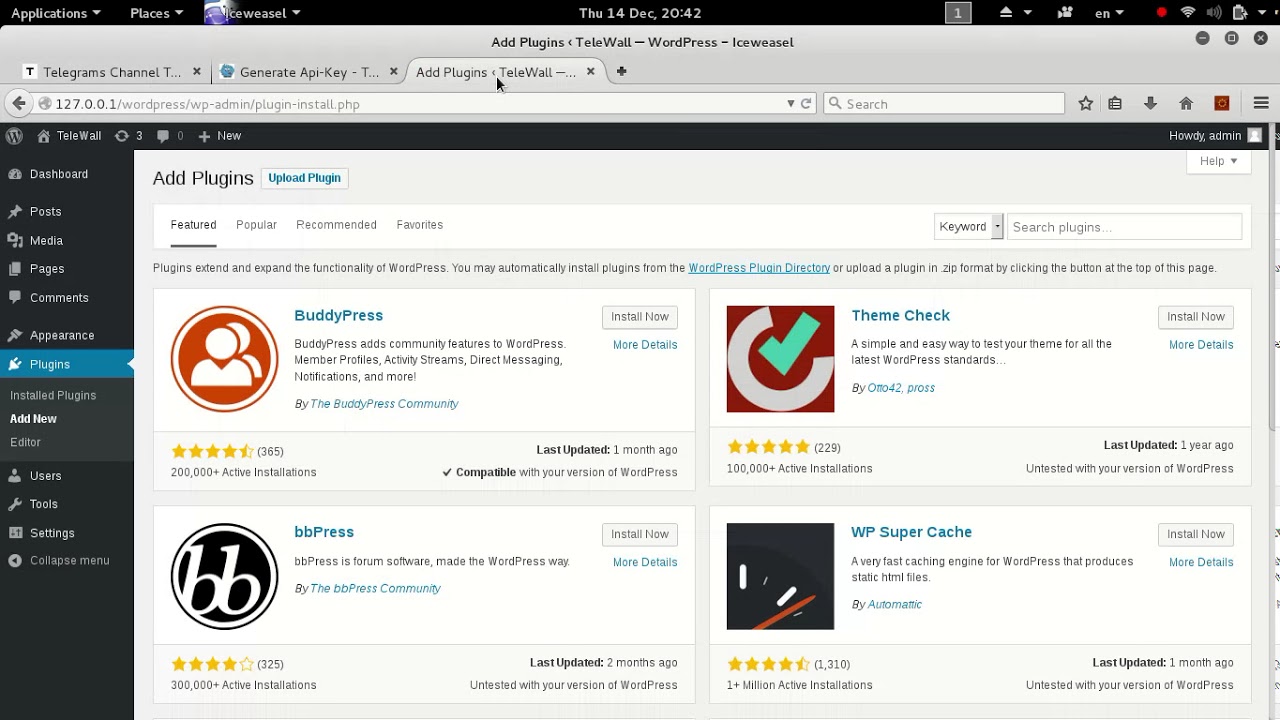Open the updates indicator showing 3

pos(129,135)
